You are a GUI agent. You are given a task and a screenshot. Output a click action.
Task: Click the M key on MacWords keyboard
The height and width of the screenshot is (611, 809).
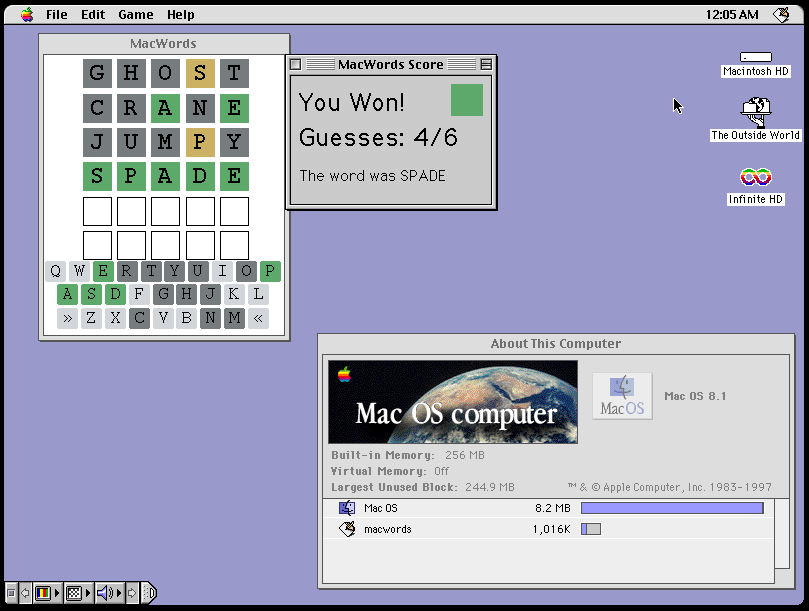pos(234,318)
